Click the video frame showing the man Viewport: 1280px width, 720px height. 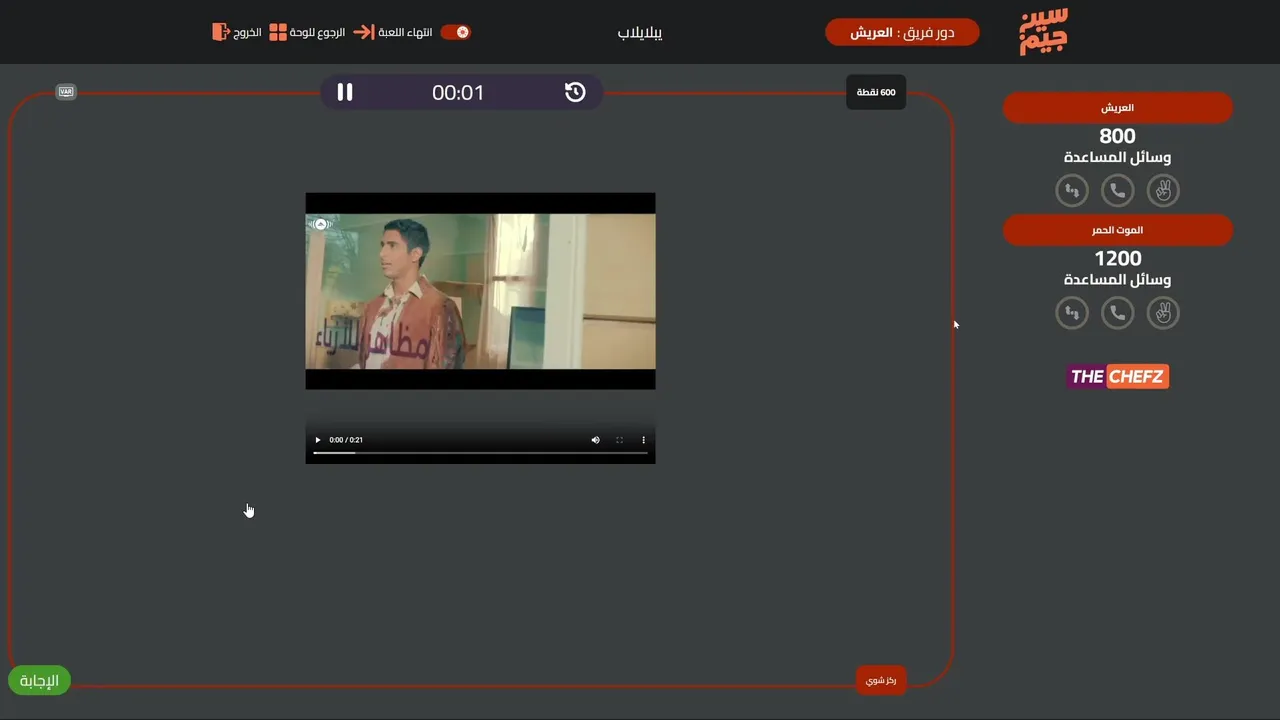[x=480, y=291]
